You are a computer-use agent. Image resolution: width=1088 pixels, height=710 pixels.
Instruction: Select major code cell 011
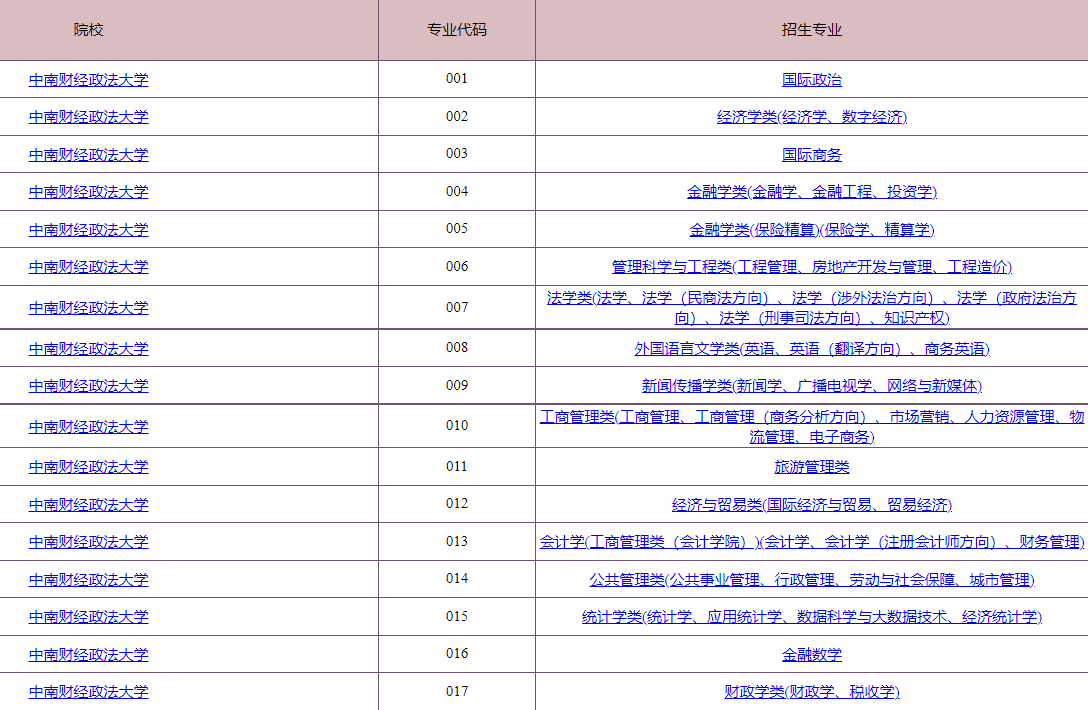(457, 466)
